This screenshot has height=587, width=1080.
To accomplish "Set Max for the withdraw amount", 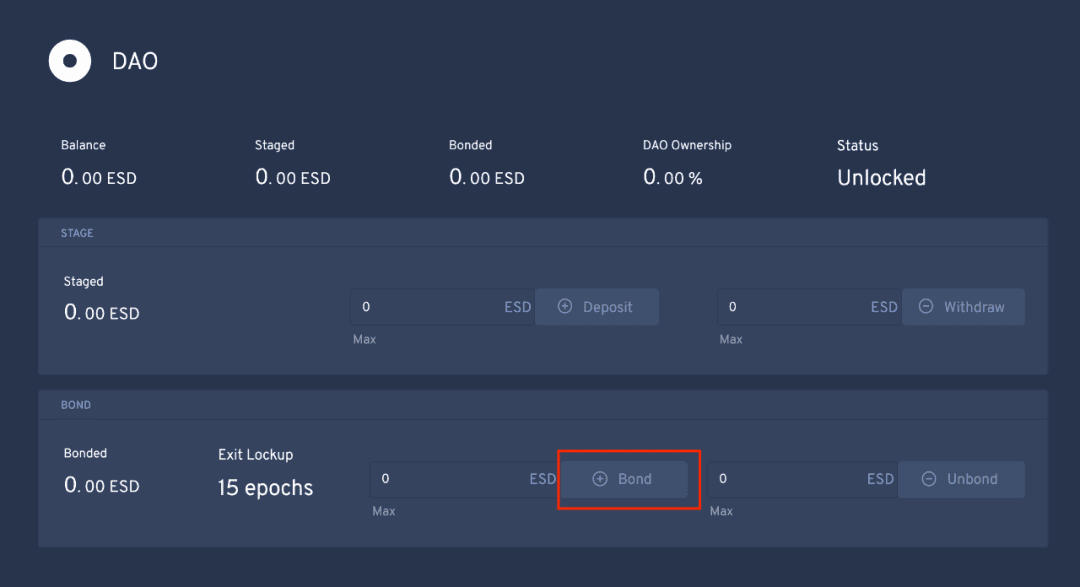I will point(731,340).
